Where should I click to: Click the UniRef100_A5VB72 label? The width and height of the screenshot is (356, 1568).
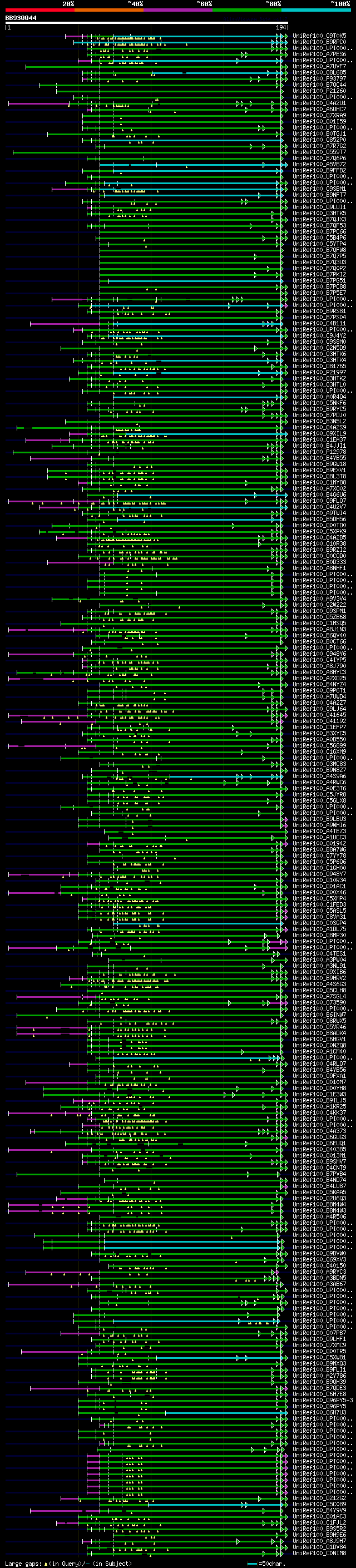point(319,164)
